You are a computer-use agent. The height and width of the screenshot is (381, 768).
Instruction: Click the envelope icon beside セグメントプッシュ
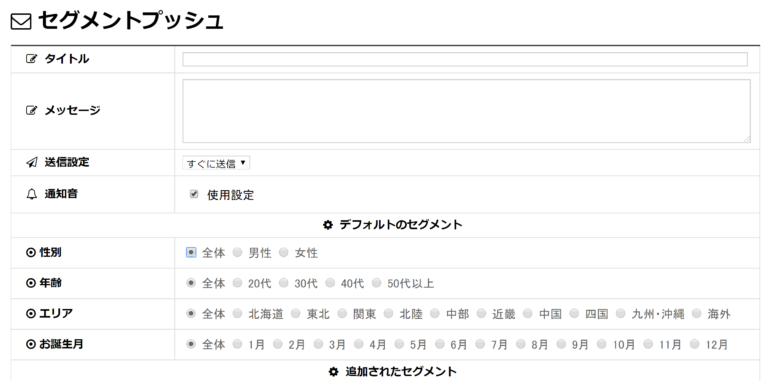pos(21,22)
